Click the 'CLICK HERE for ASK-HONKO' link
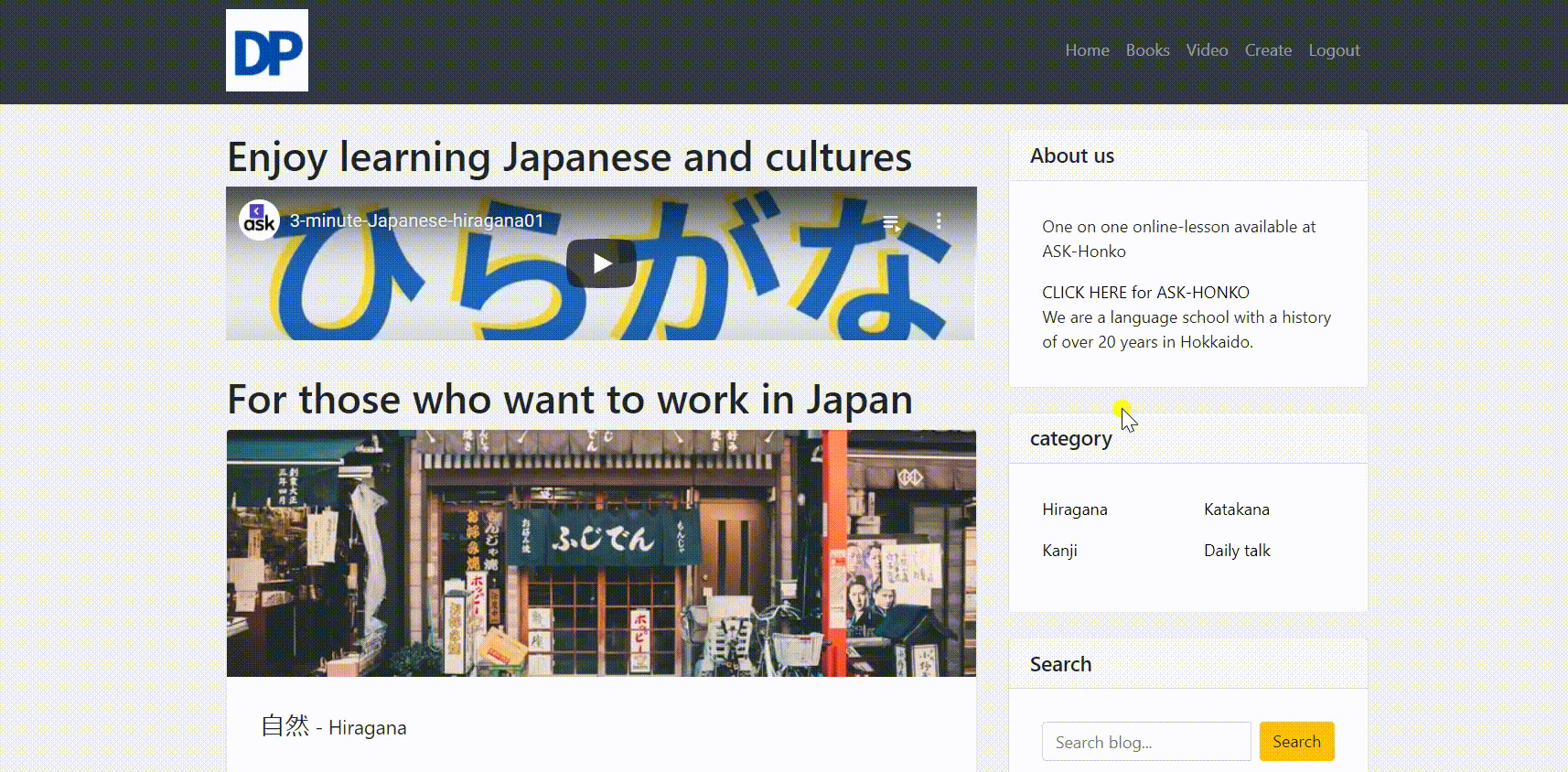Image resolution: width=1568 pixels, height=772 pixels. pyautogui.click(x=1145, y=293)
